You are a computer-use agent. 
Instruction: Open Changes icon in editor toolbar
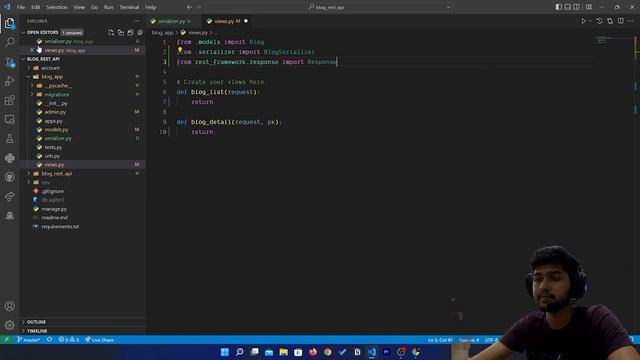[610, 21]
